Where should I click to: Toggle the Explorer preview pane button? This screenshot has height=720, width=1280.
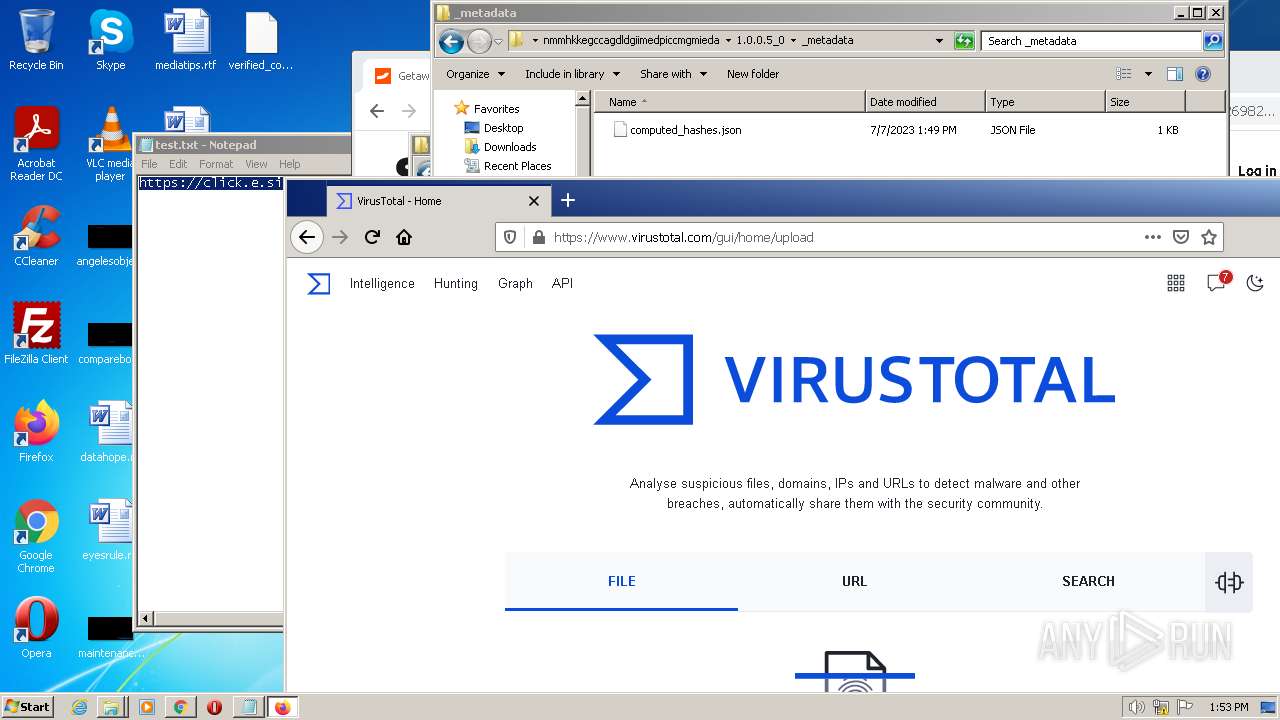pos(1175,74)
